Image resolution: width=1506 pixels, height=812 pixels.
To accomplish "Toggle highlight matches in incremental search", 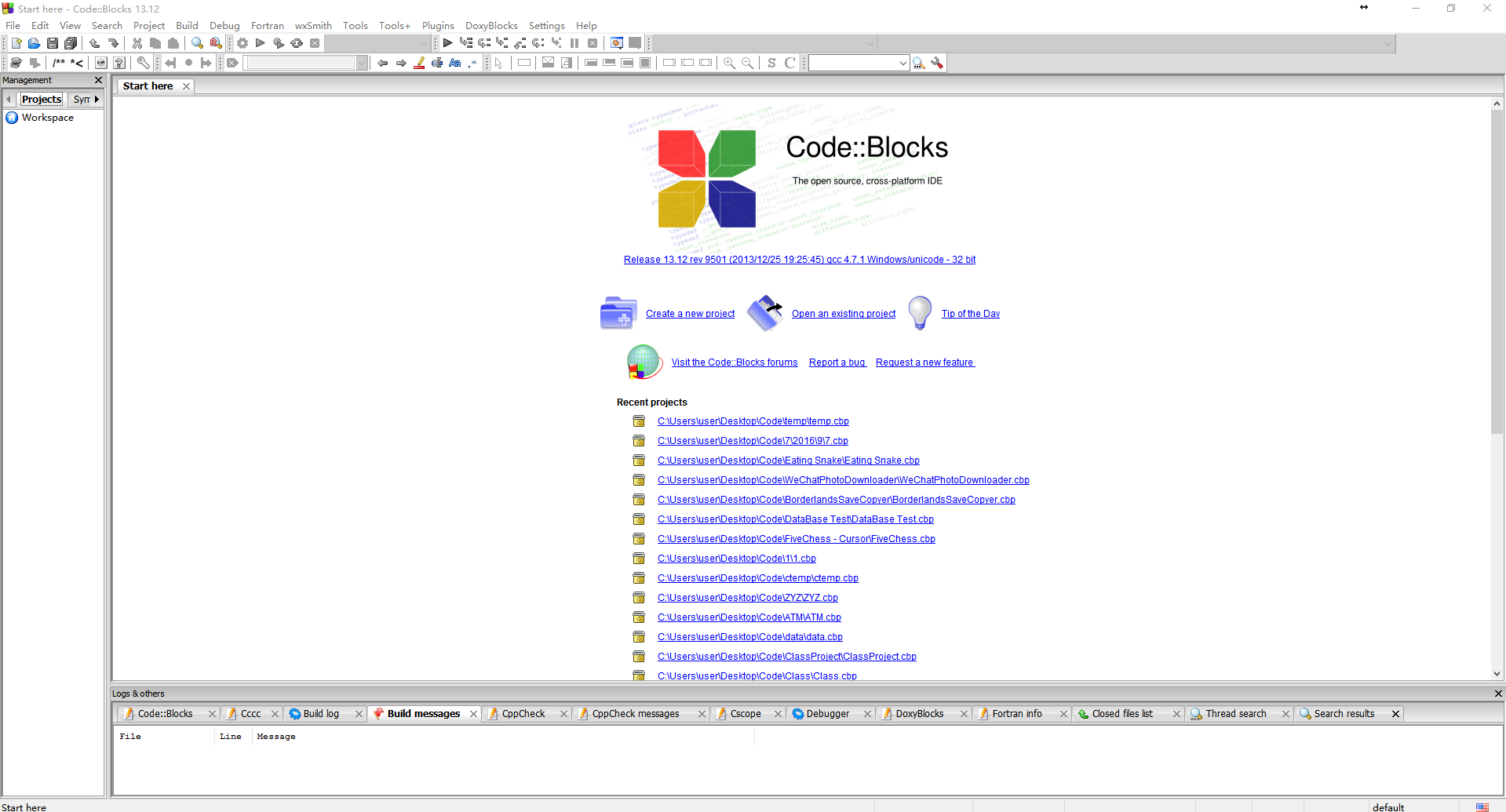I will [x=419, y=63].
